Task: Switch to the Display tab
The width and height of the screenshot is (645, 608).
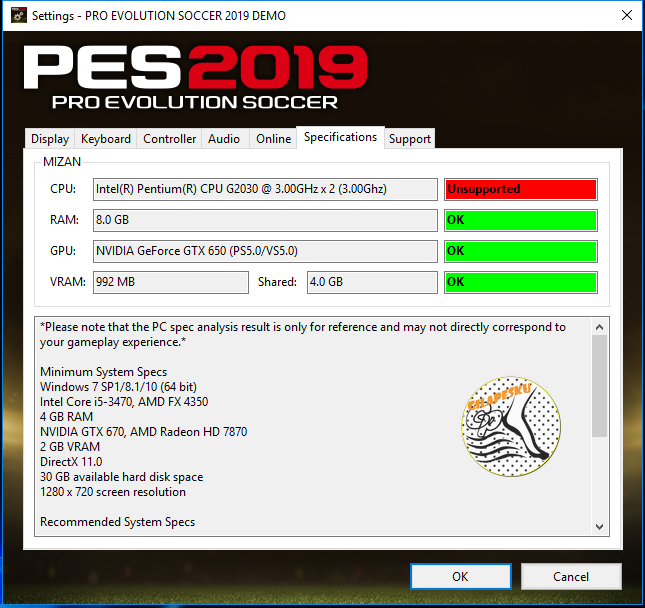Action: pos(50,139)
